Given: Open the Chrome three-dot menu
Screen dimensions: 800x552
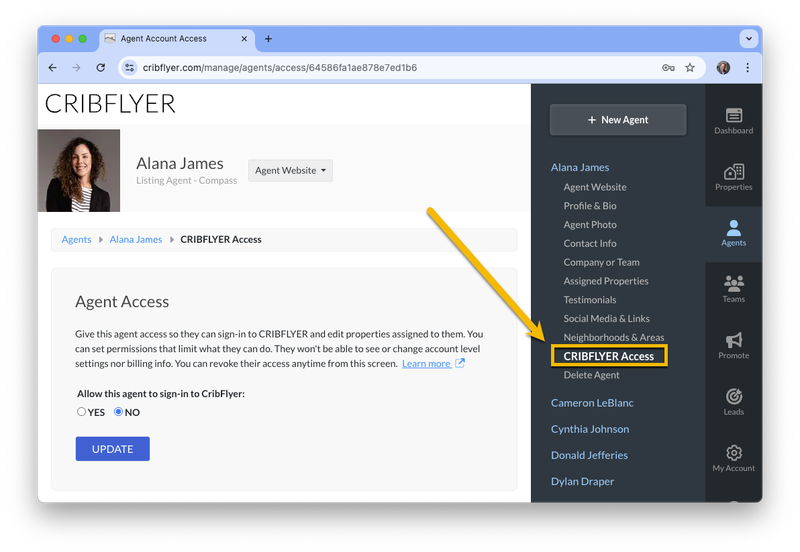Looking at the screenshot, I should point(747,67).
